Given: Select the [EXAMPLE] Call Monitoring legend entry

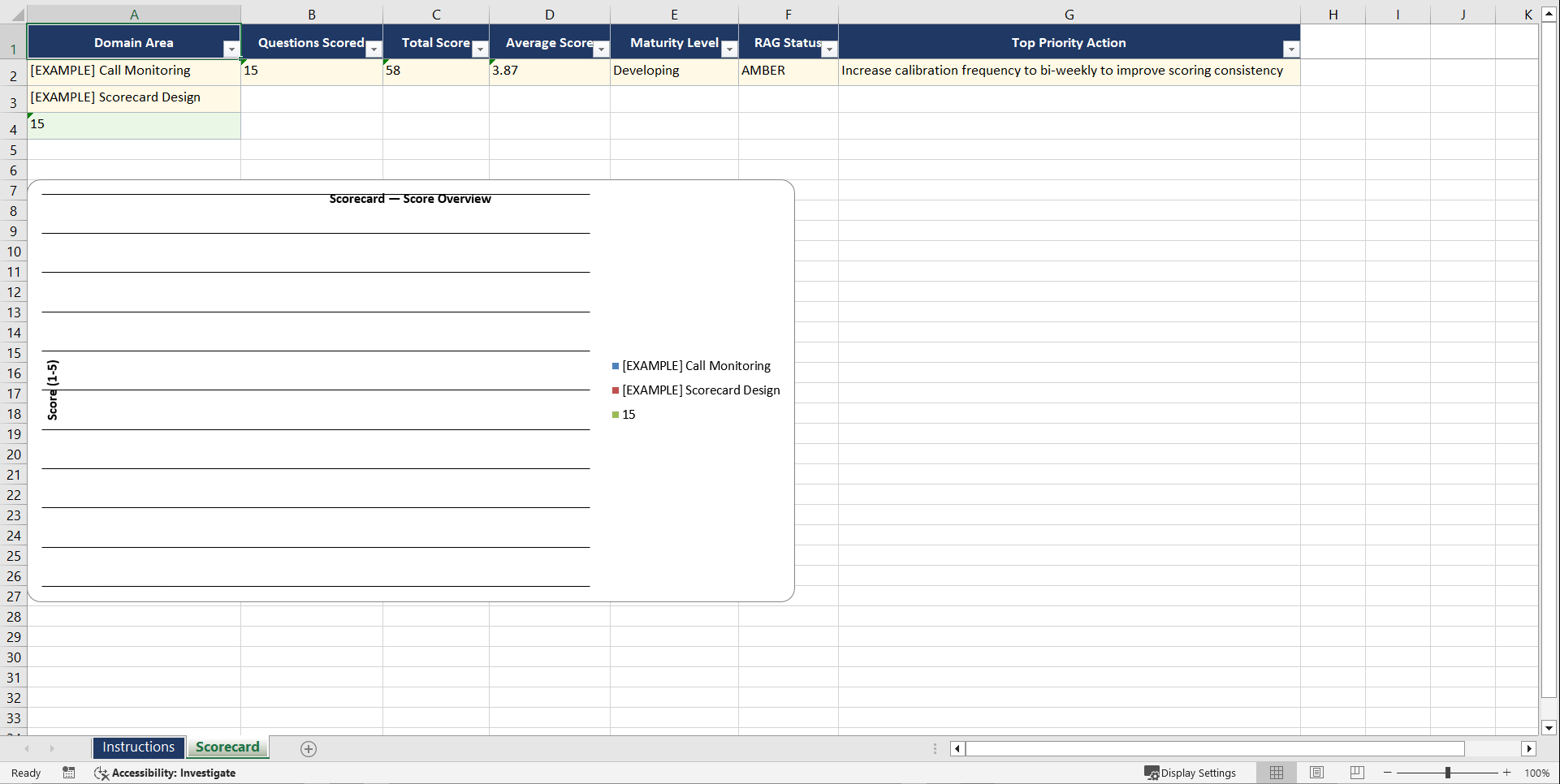Looking at the screenshot, I should 695,365.
